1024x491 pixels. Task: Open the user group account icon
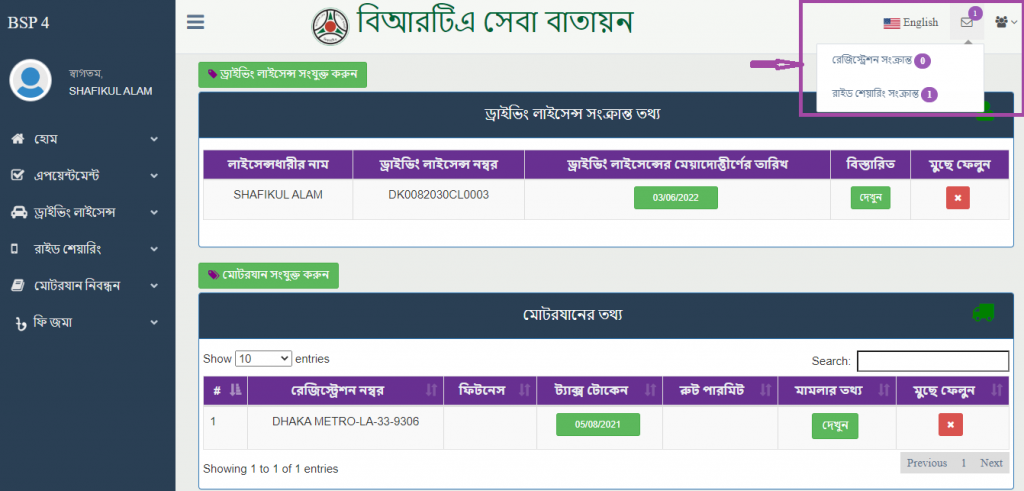tap(1003, 22)
